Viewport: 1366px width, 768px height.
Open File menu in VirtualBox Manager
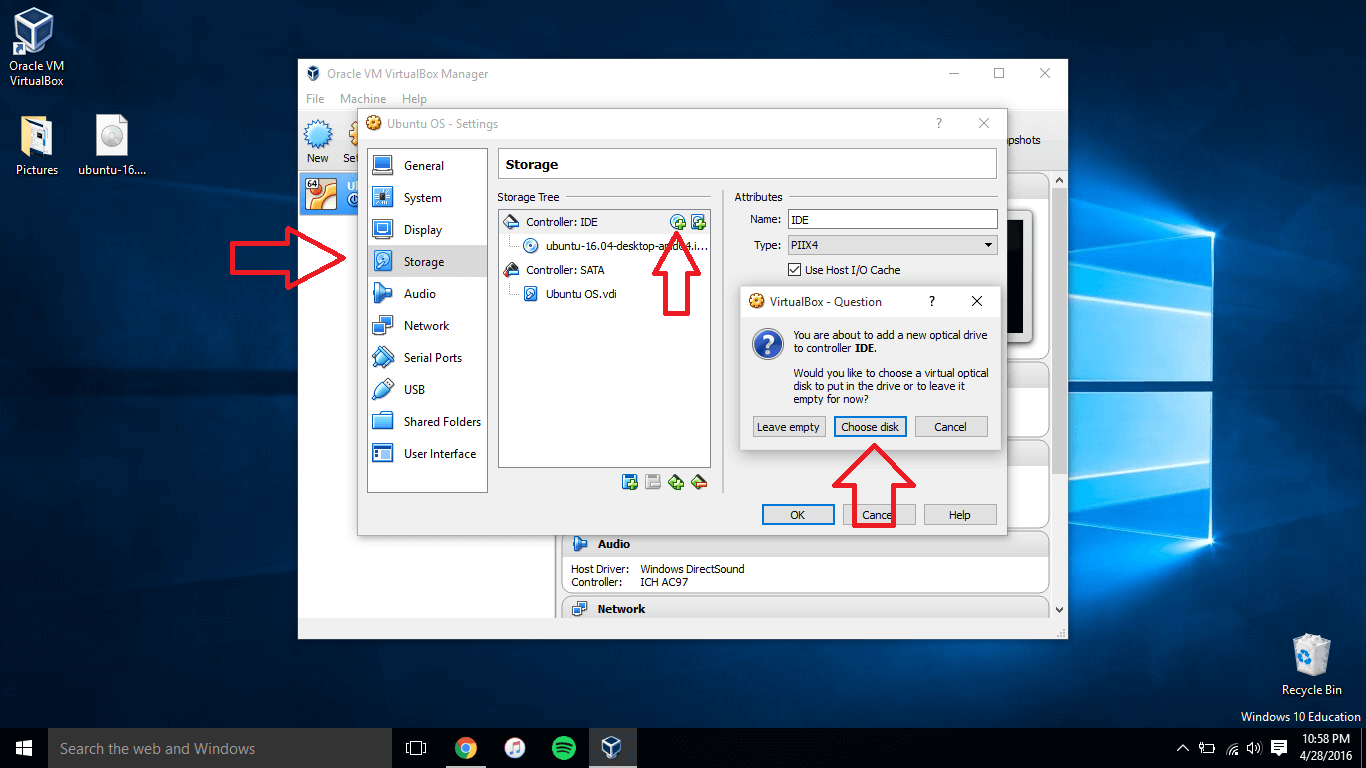tap(315, 99)
